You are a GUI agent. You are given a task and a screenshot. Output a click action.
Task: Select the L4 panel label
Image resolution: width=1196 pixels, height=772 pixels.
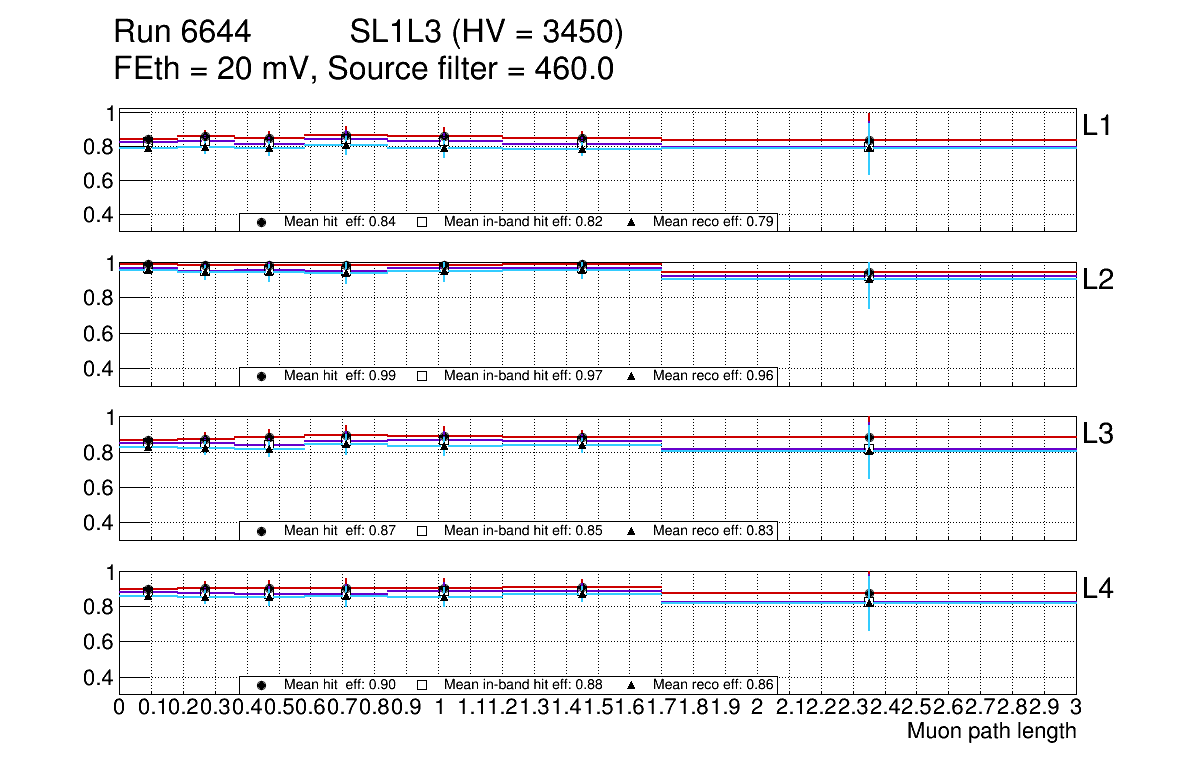1097,589
